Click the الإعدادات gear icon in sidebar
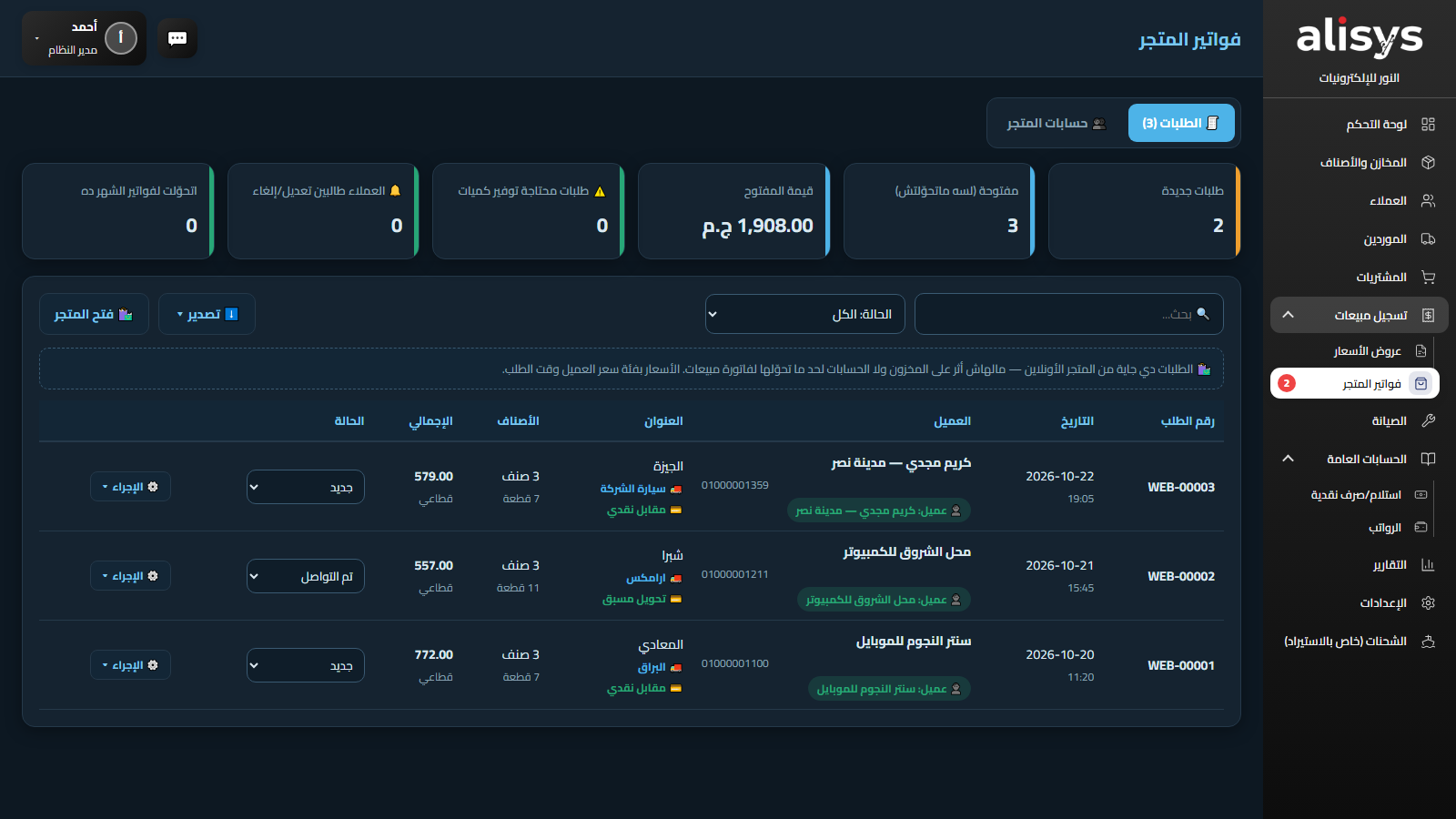 pos(1428,603)
